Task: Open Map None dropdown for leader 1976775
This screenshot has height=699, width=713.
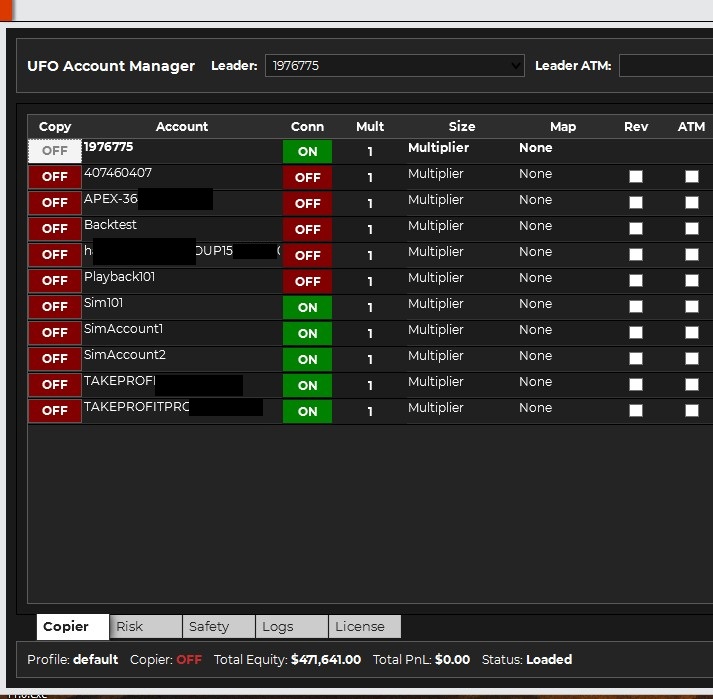Action: (536, 148)
